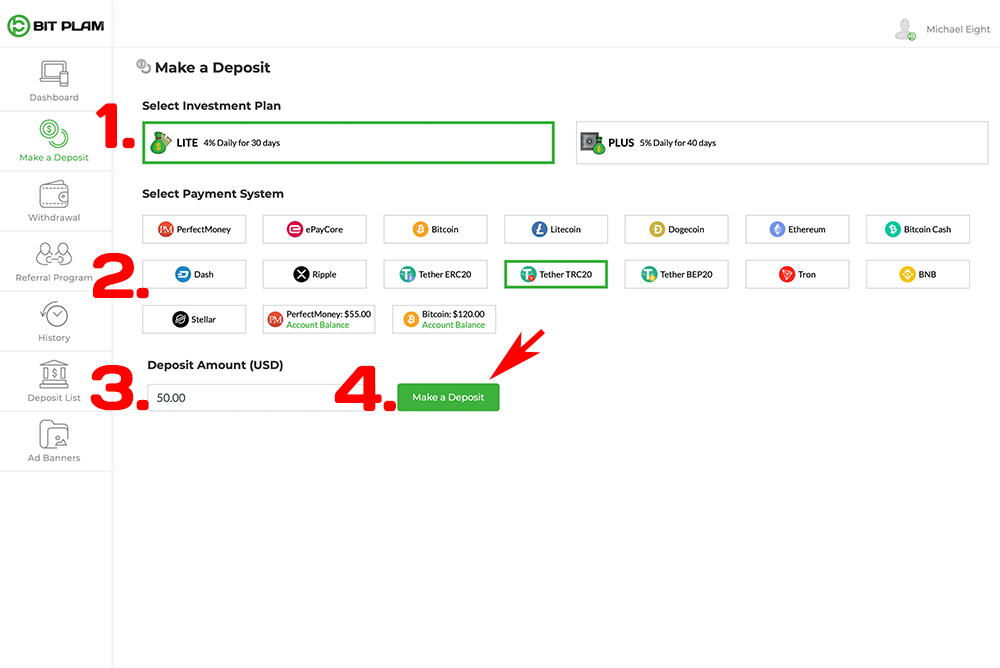Viewport: 1000px width, 668px height.
Task: Choose Bitcoin payment system
Action: pyautogui.click(x=435, y=229)
